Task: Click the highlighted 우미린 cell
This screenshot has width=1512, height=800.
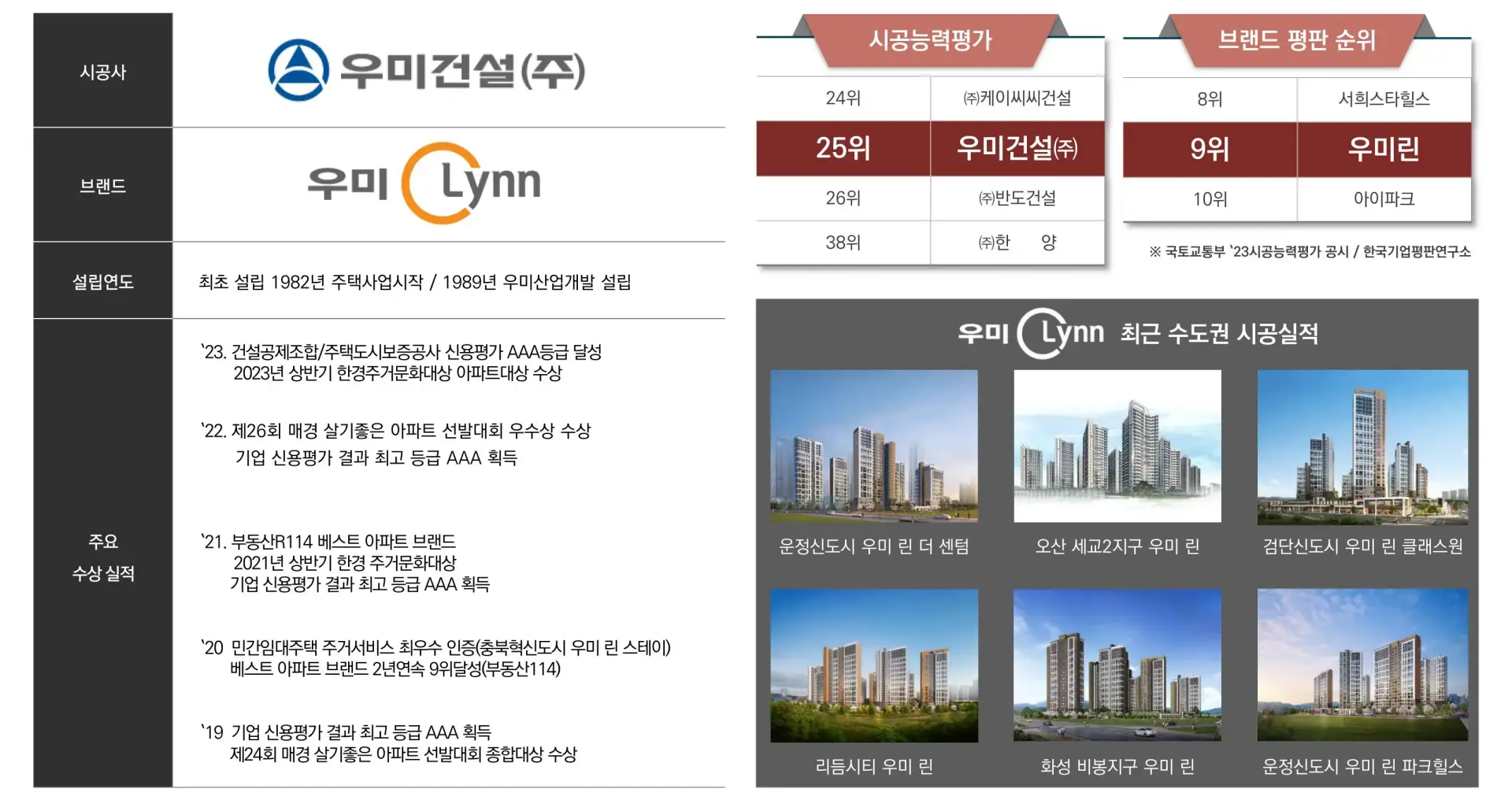Action: (x=1384, y=149)
